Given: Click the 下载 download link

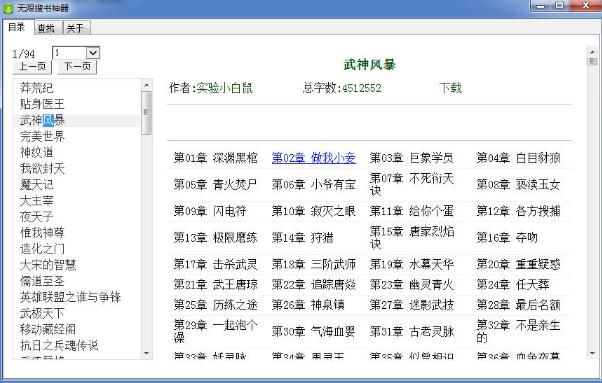Looking at the screenshot, I should pyautogui.click(x=450, y=88).
